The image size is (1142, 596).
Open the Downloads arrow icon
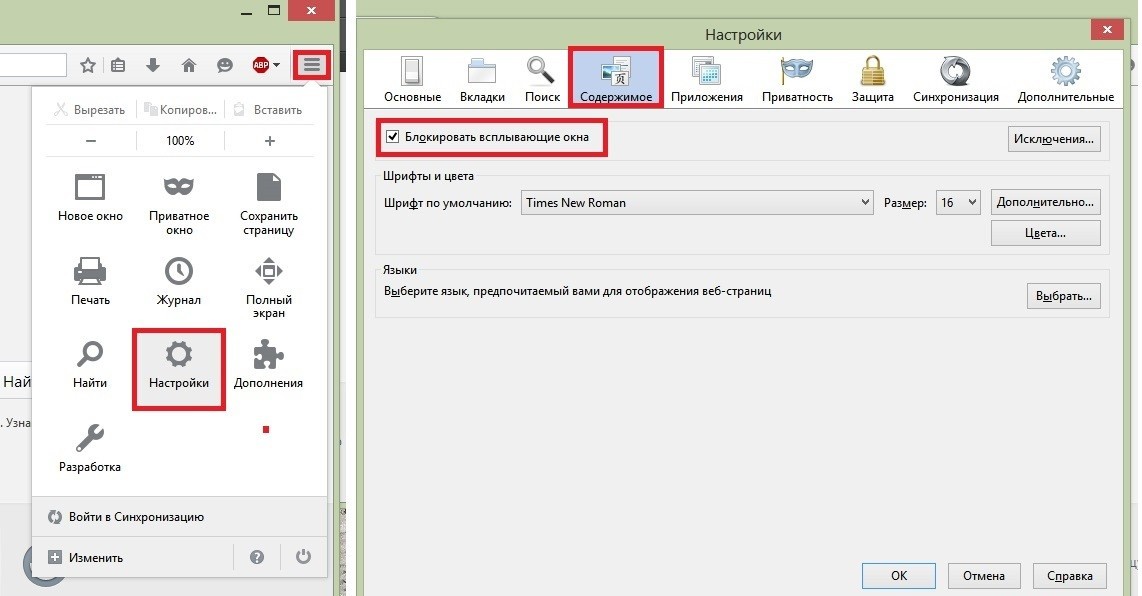click(153, 66)
